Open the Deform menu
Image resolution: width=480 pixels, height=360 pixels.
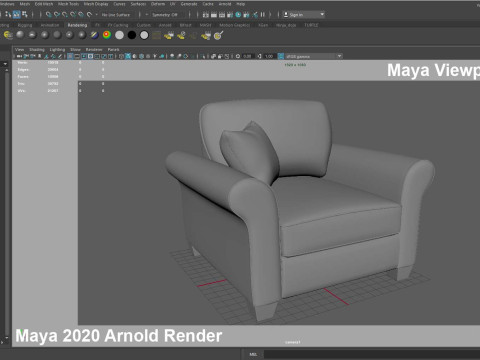[x=158, y=4]
